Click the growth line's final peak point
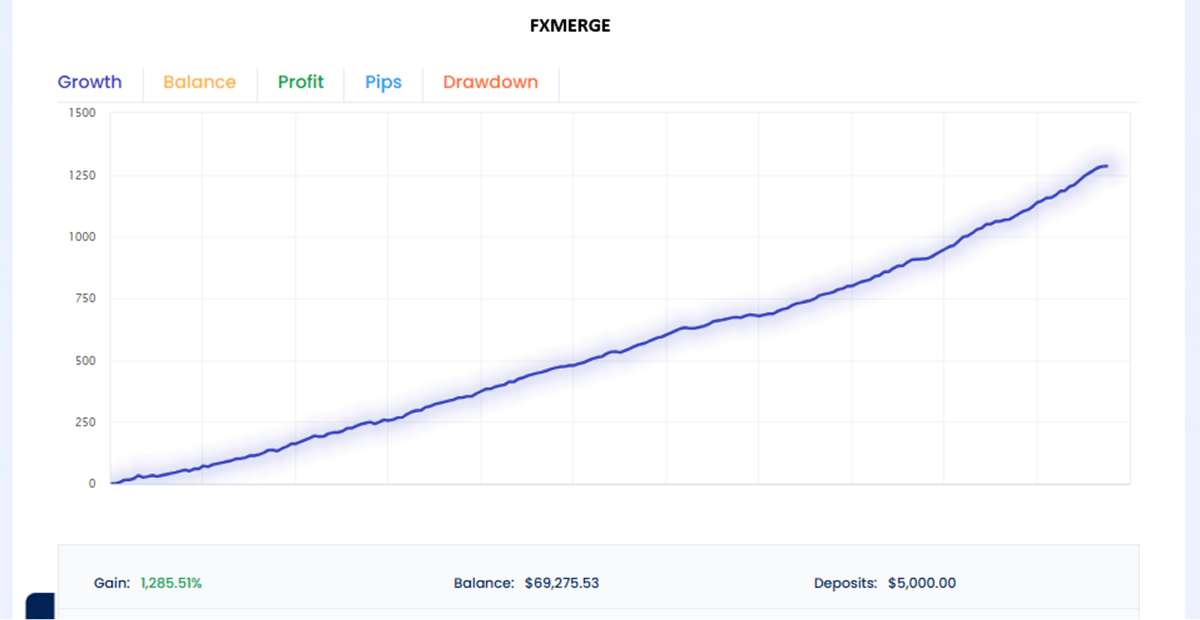The image size is (1200, 620). click(1105, 166)
